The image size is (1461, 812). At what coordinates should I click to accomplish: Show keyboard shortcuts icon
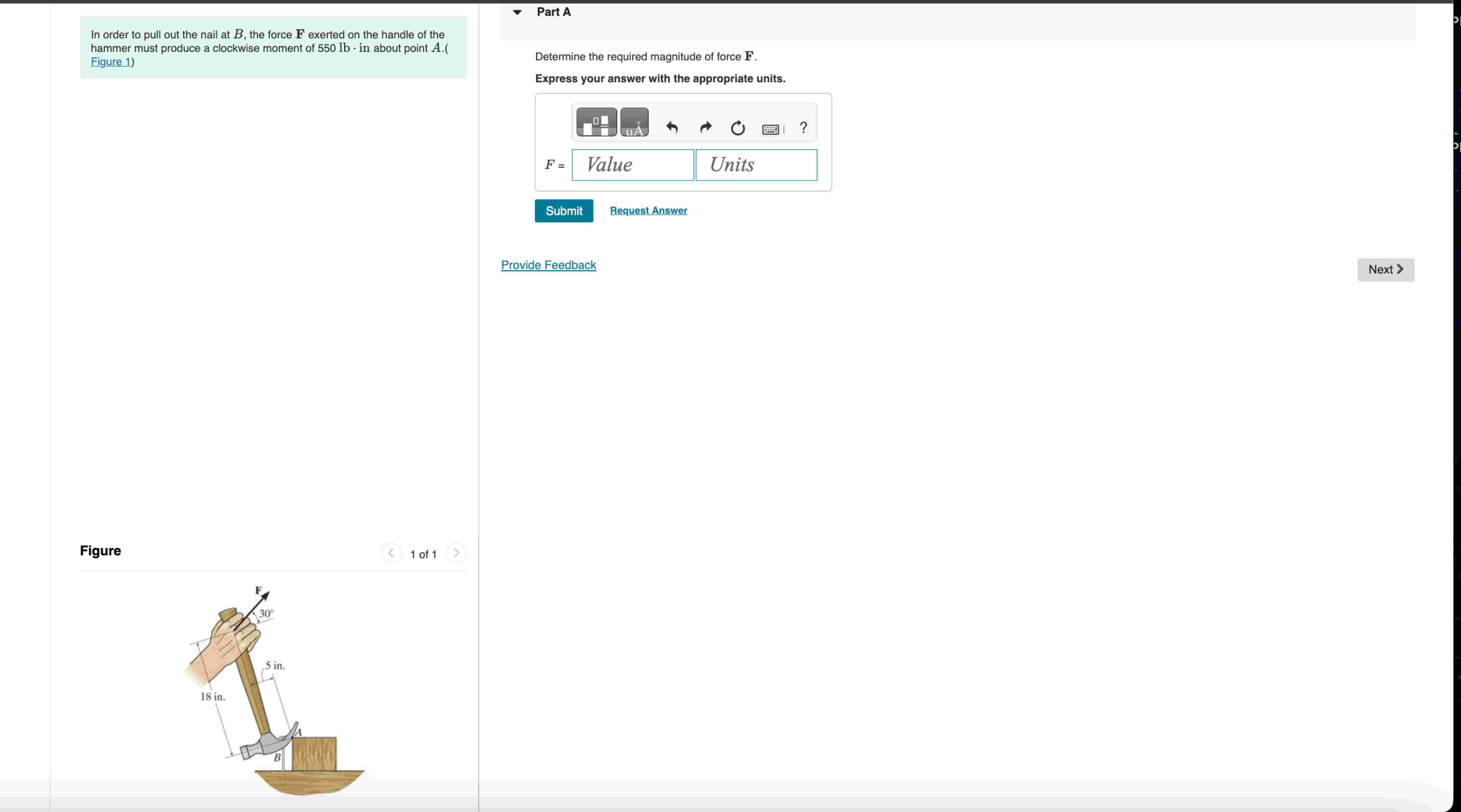coord(771,129)
